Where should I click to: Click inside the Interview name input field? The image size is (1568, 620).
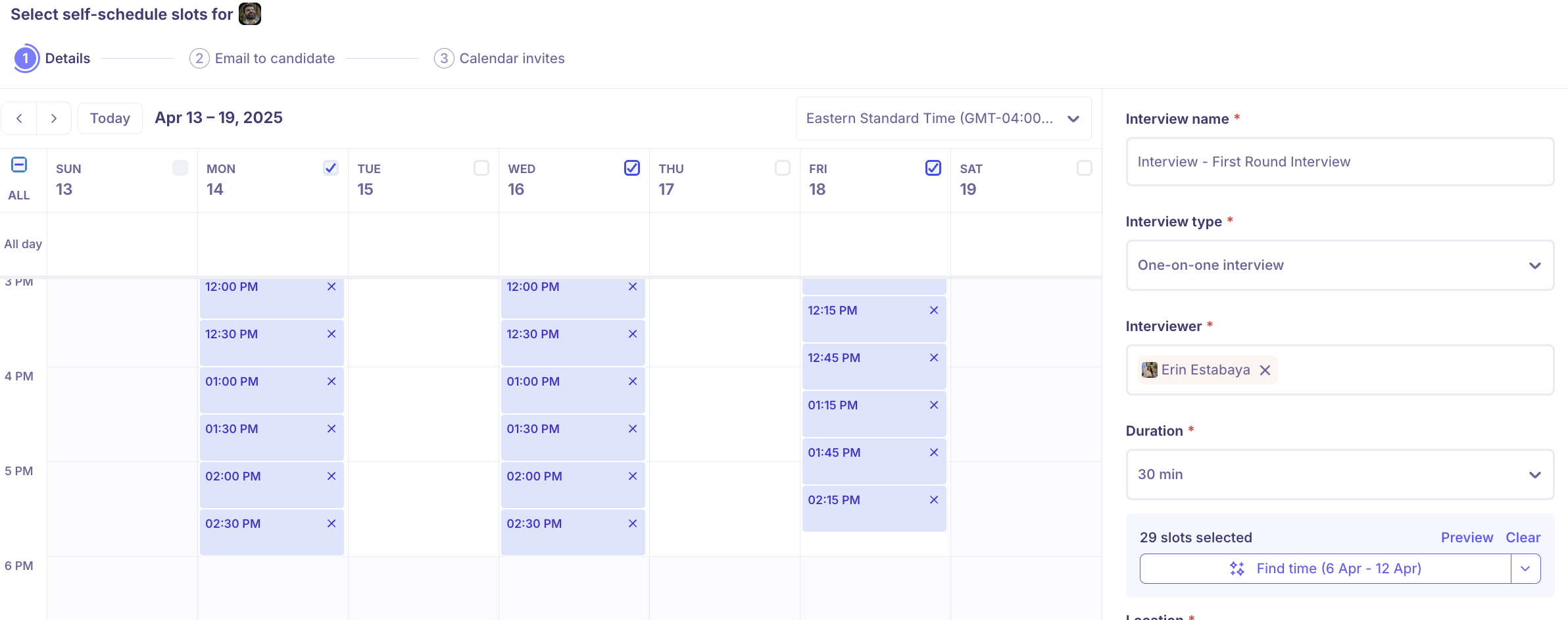pos(1338,161)
